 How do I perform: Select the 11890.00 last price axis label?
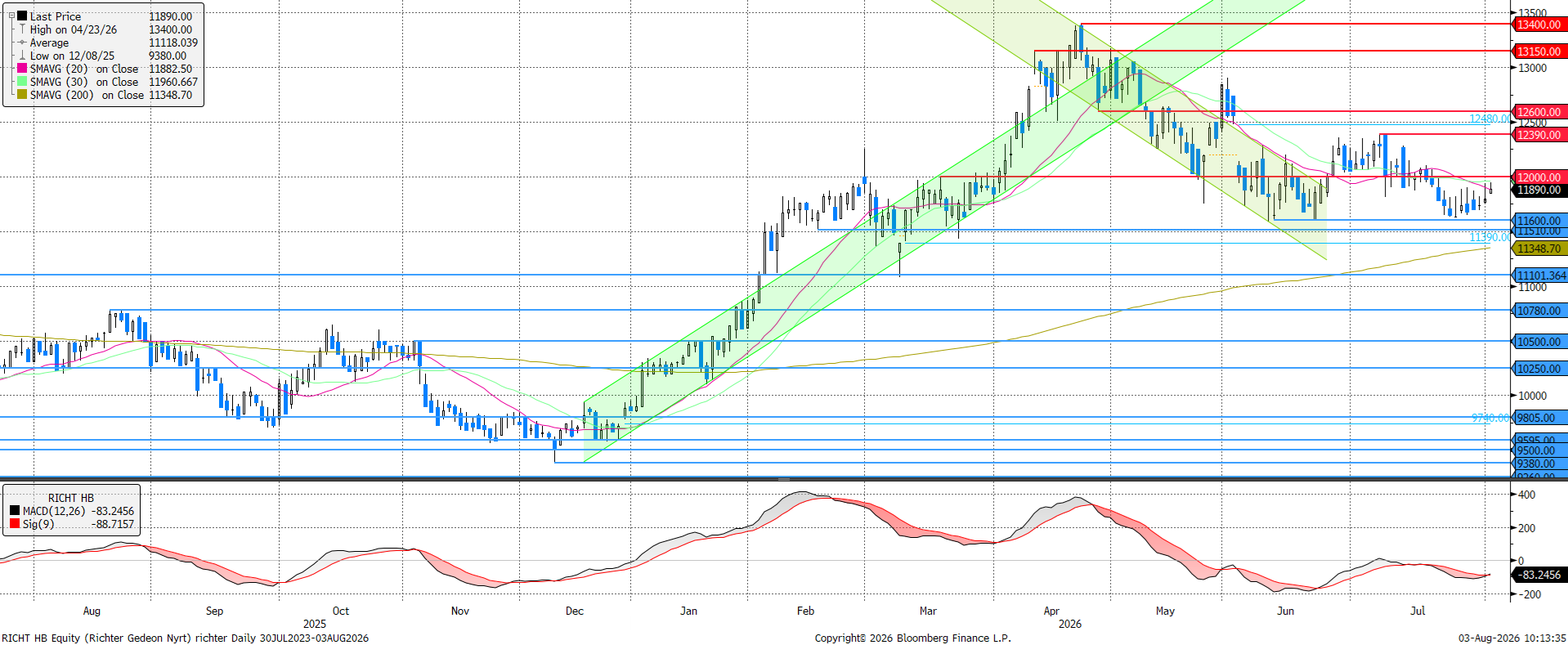(1539, 190)
